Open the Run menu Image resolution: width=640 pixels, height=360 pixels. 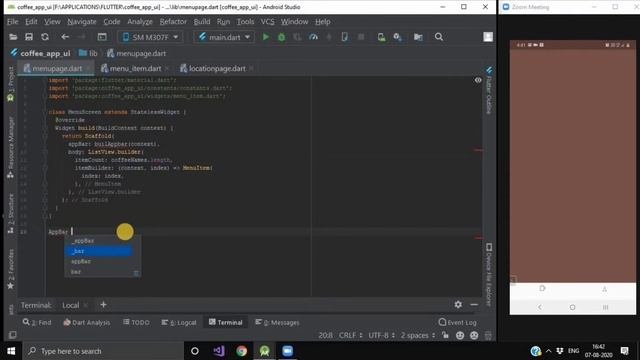point(223,22)
